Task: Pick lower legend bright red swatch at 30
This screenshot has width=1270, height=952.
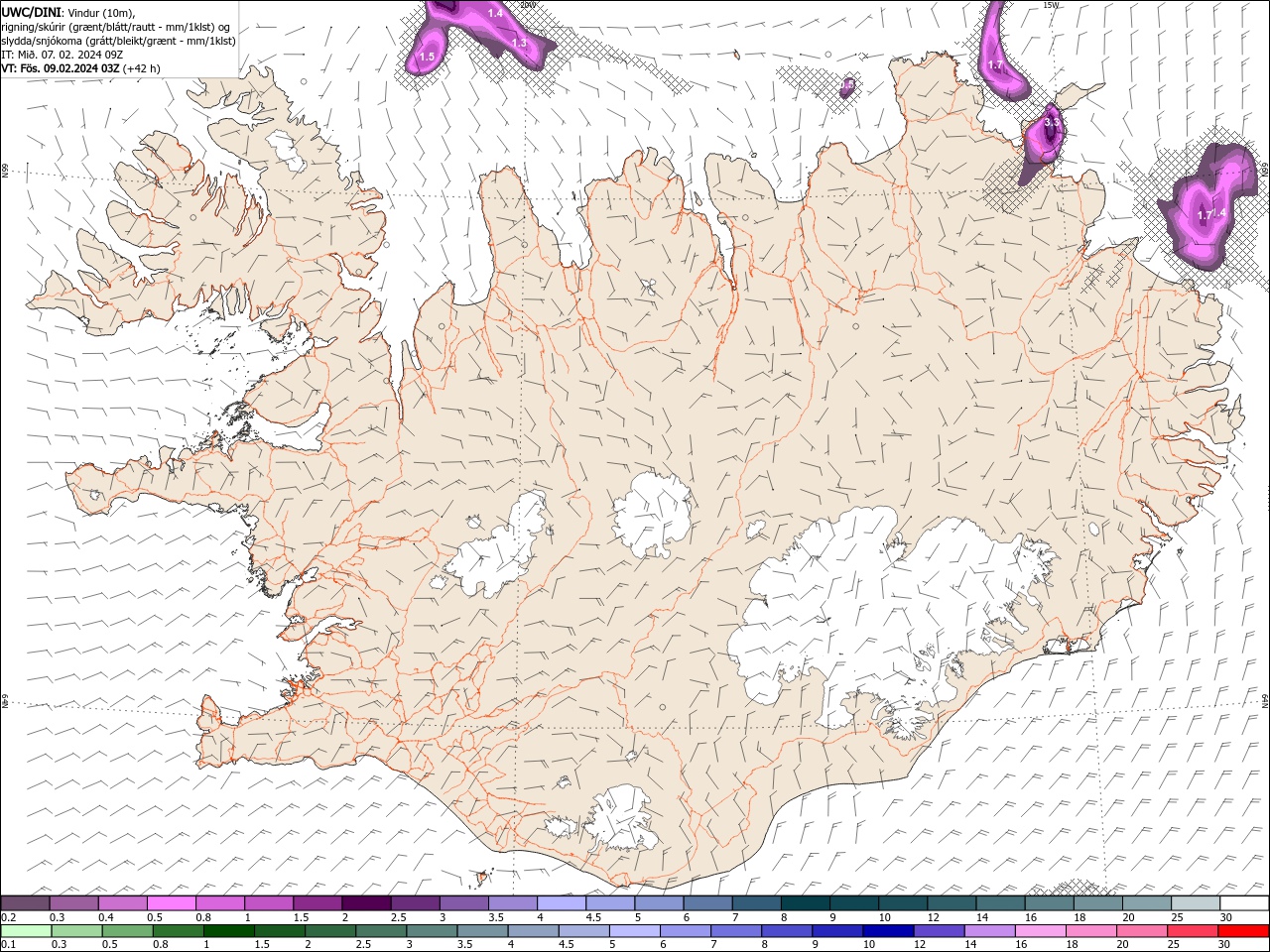Action: pos(1243,931)
